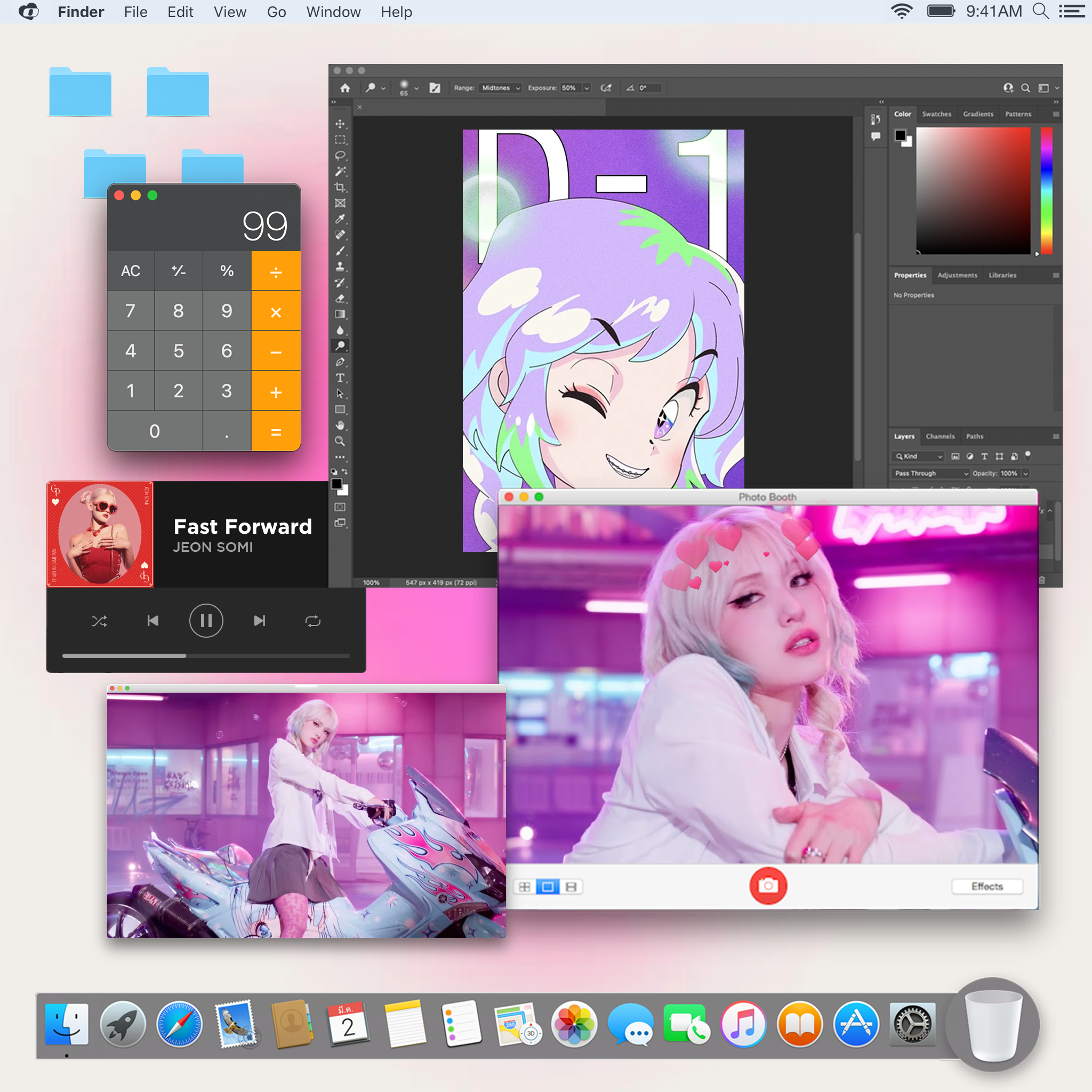Click the rainbow hue slider strip

[x=1046, y=190]
